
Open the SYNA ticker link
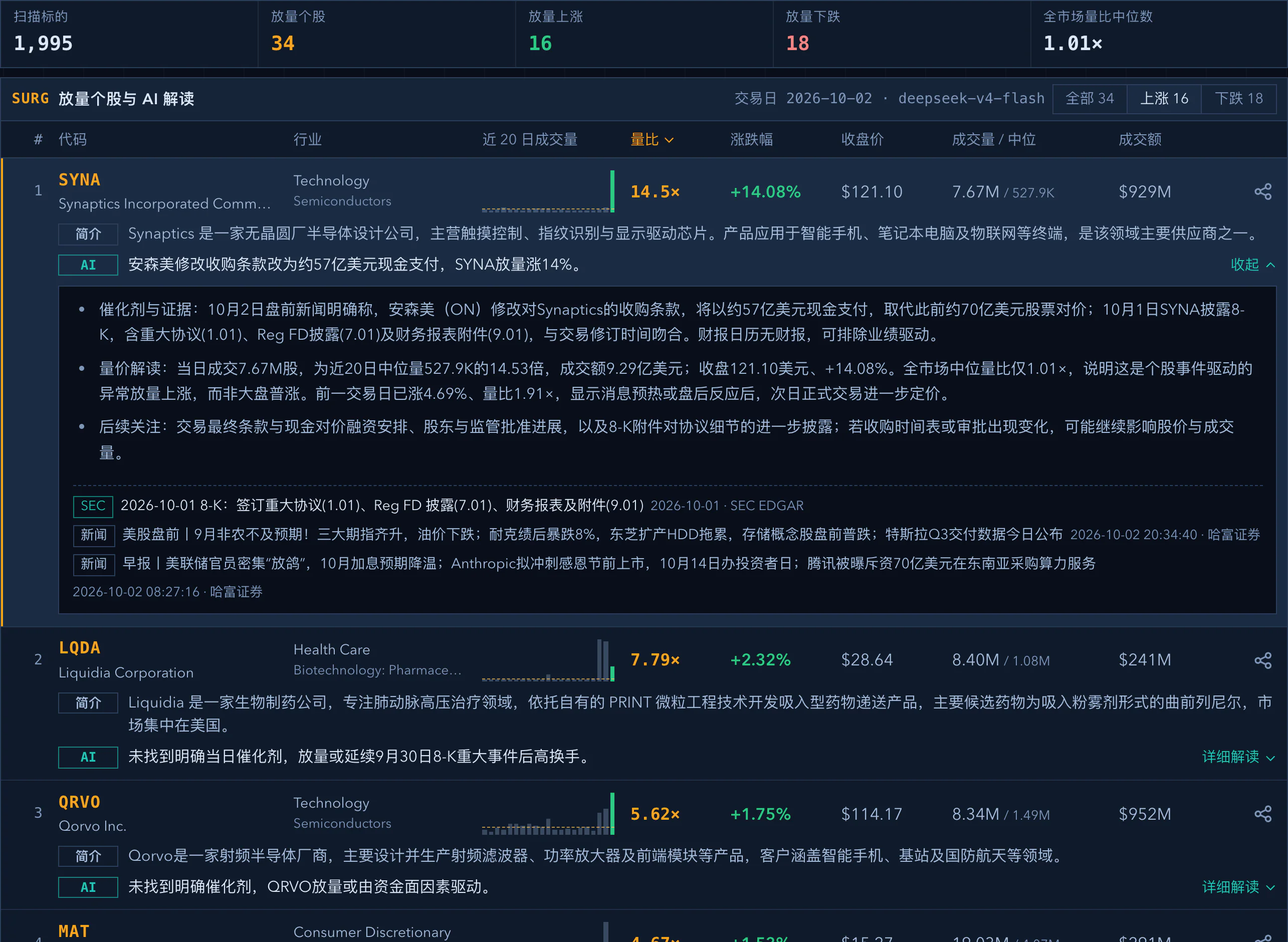[79, 179]
